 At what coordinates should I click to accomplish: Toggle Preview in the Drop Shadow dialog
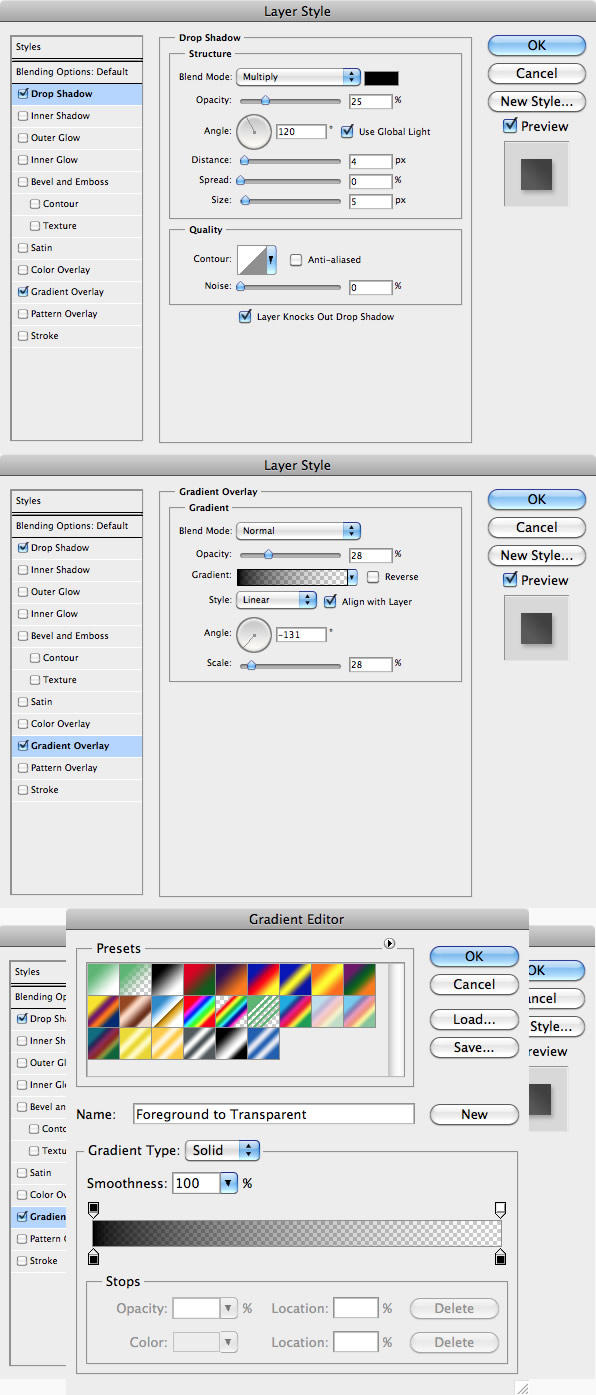[510, 126]
